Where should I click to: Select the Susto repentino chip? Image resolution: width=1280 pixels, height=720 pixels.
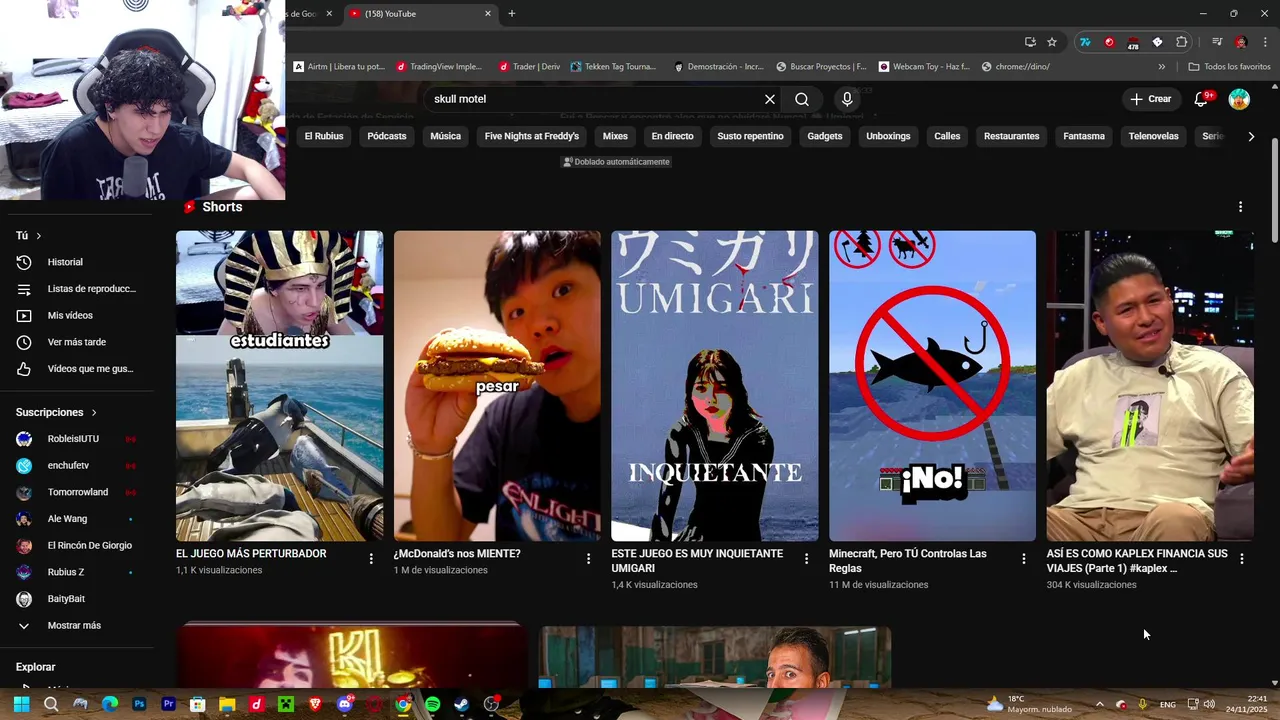coord(750,136)
